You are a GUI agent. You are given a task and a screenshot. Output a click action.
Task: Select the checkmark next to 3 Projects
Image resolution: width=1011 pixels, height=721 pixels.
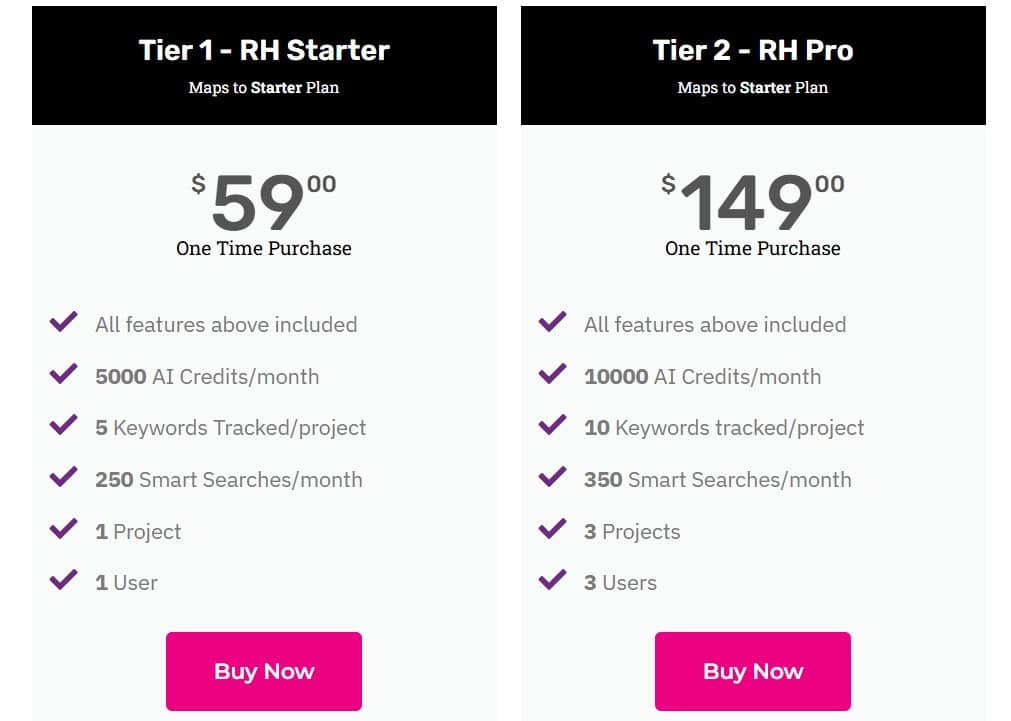pos(551,530)
